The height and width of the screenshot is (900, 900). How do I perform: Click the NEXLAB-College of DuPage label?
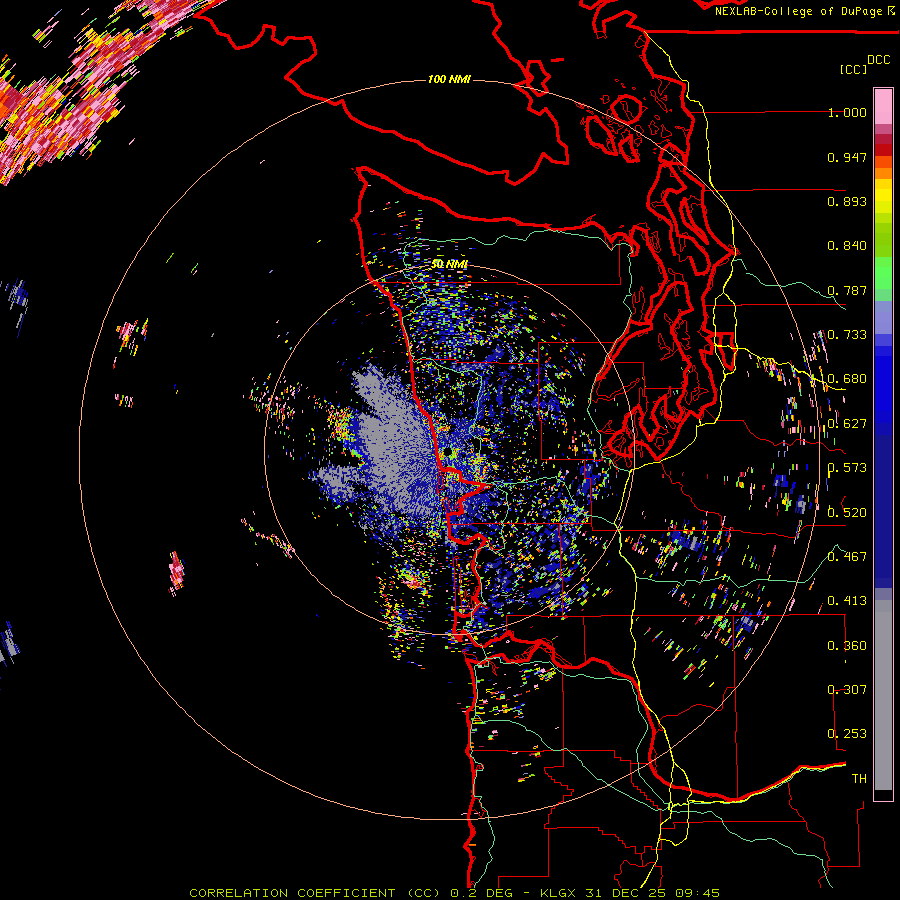800,11
